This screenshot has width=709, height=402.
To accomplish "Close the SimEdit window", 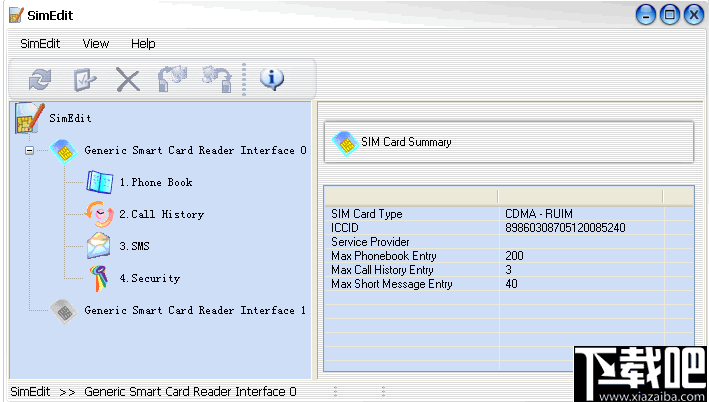I will [693, 15].
